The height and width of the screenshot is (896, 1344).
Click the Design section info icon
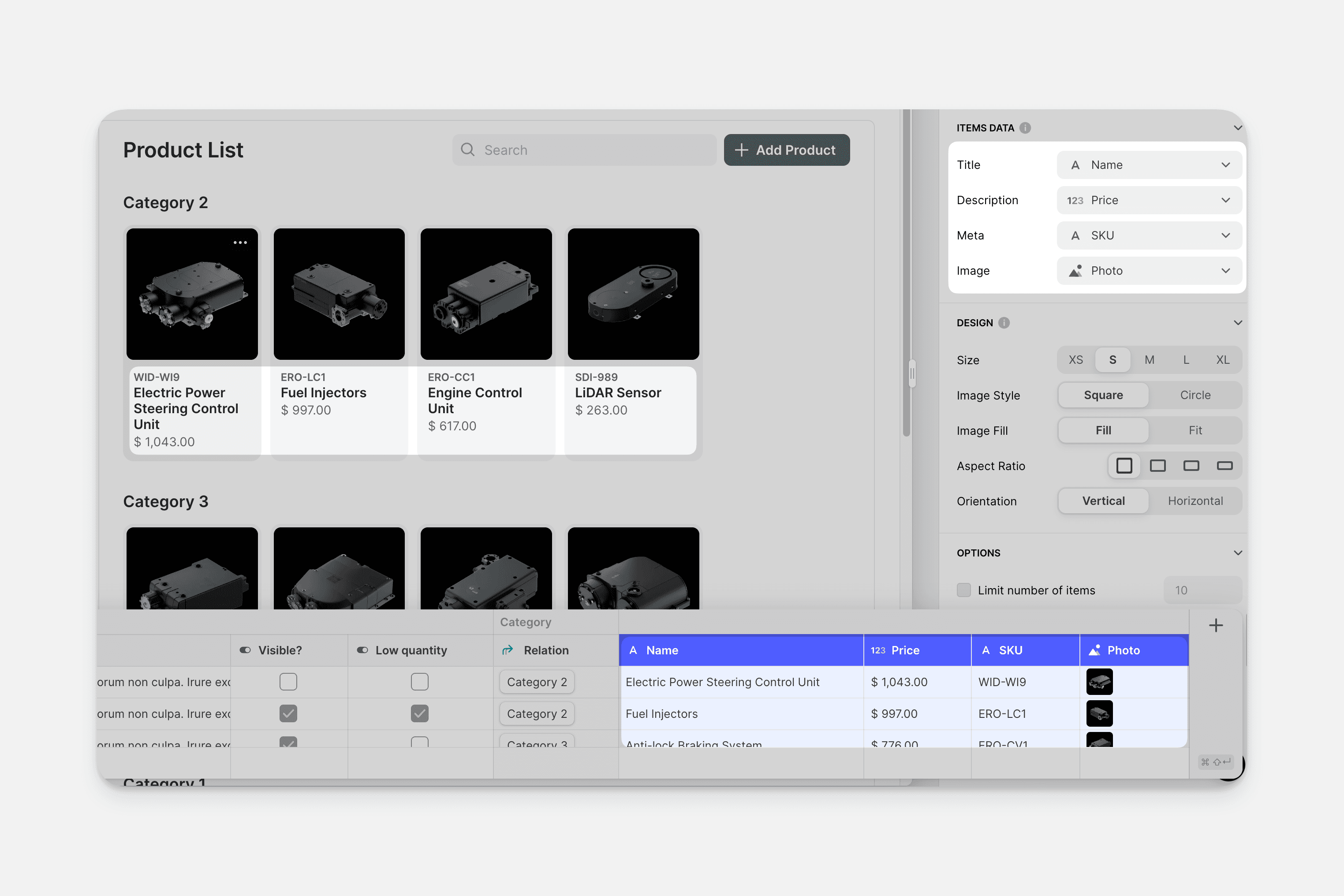tap(1004, 323)
